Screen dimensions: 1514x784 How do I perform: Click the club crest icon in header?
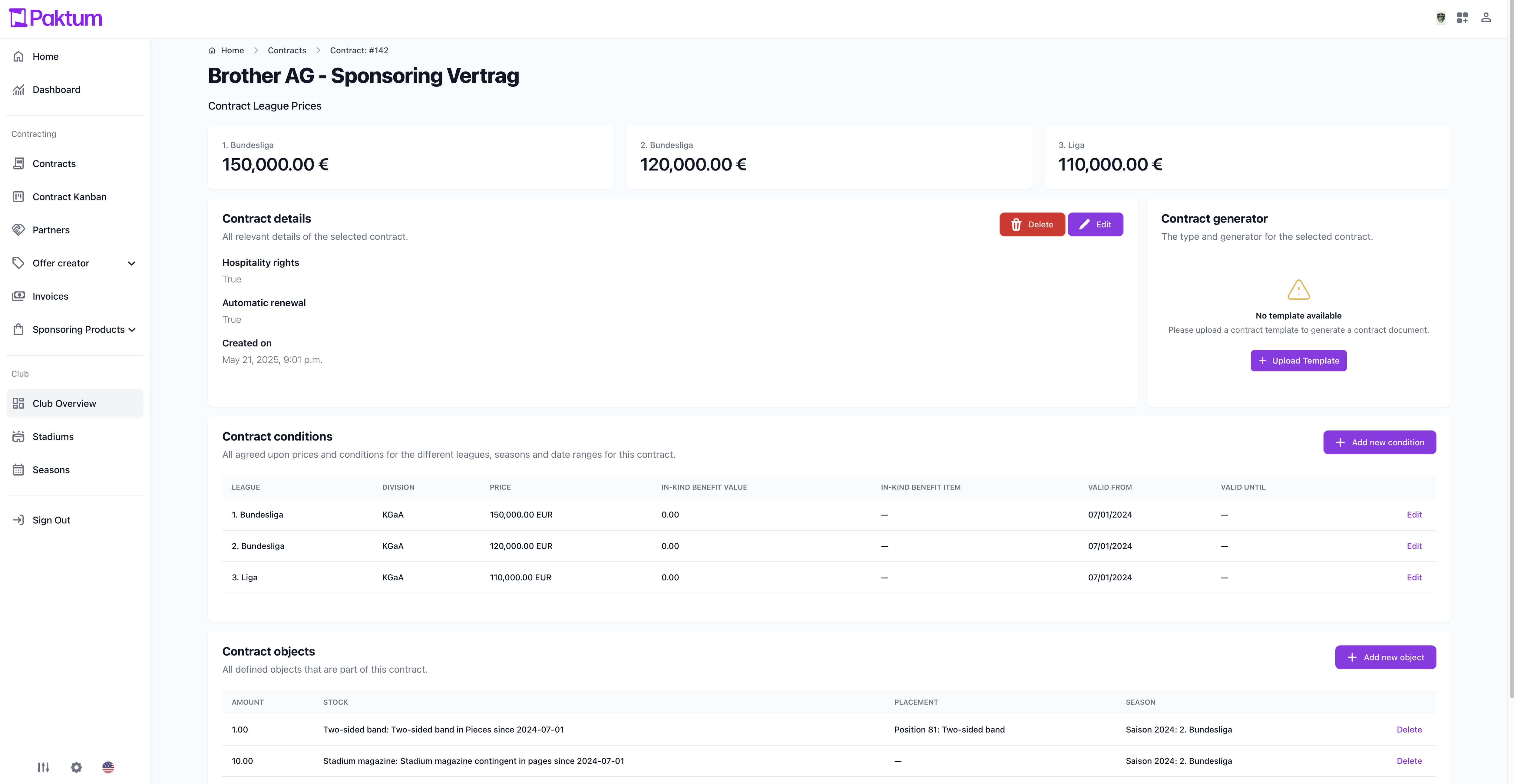(x=1440, y=18)
